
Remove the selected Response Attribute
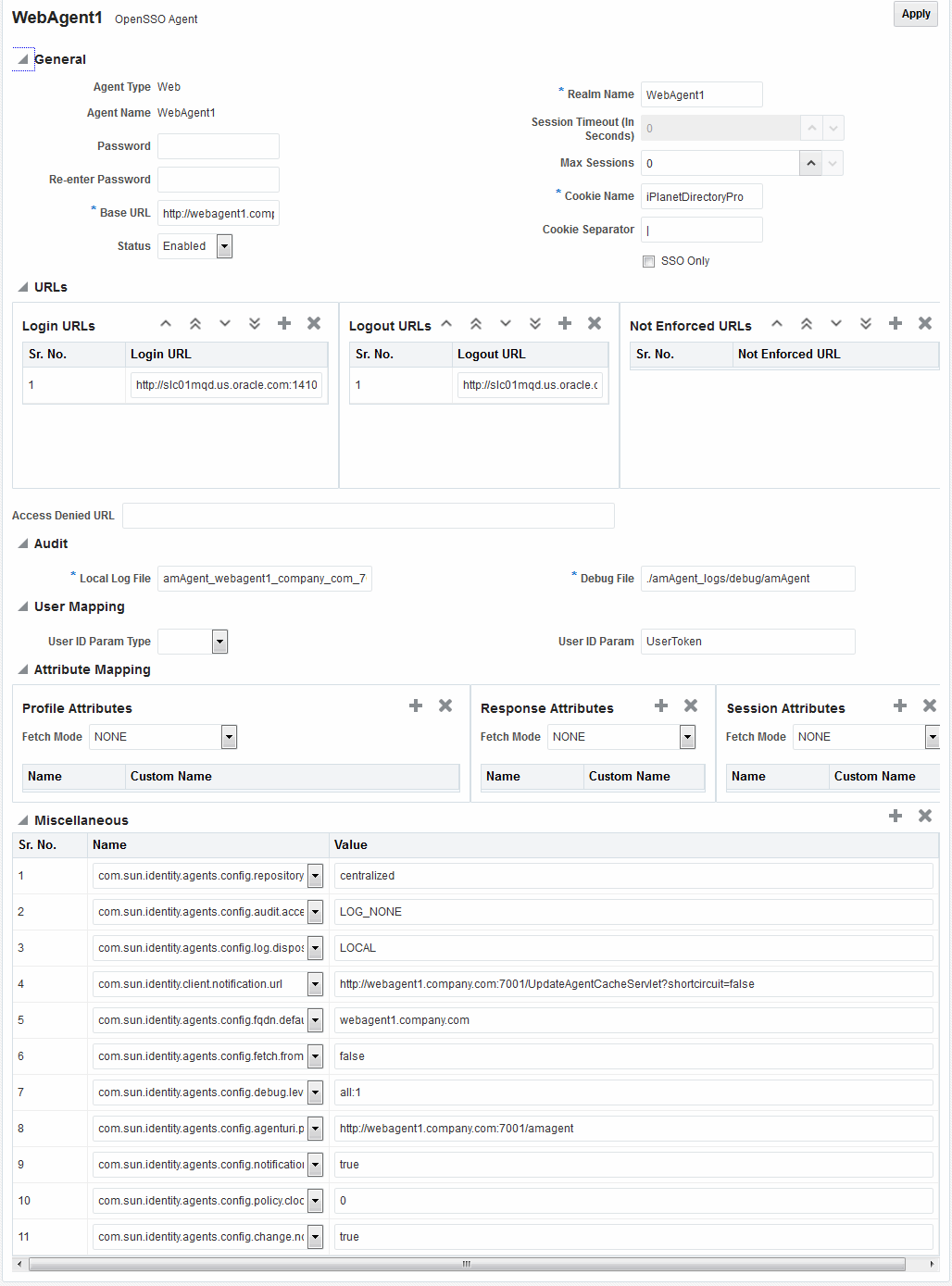coord(691,705)
